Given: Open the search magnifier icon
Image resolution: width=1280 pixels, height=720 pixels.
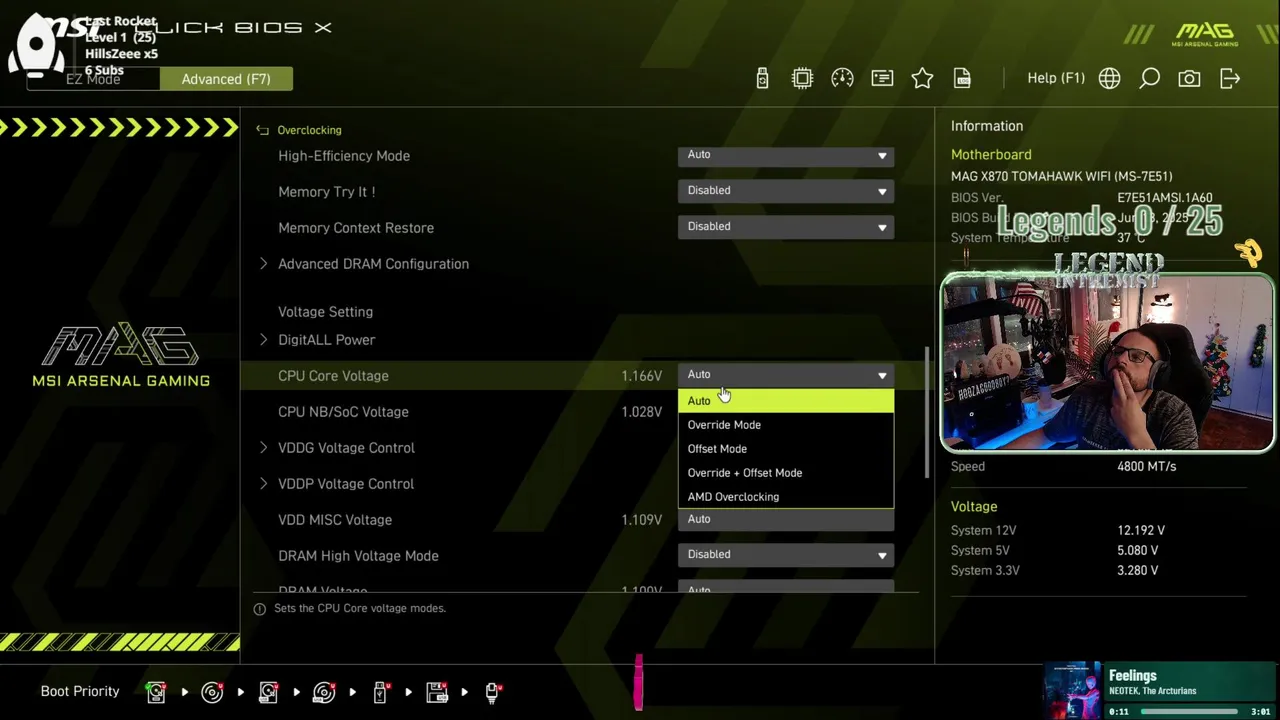Looking at the screenshot, I should pyautogui.click(x=1149, y=78).
